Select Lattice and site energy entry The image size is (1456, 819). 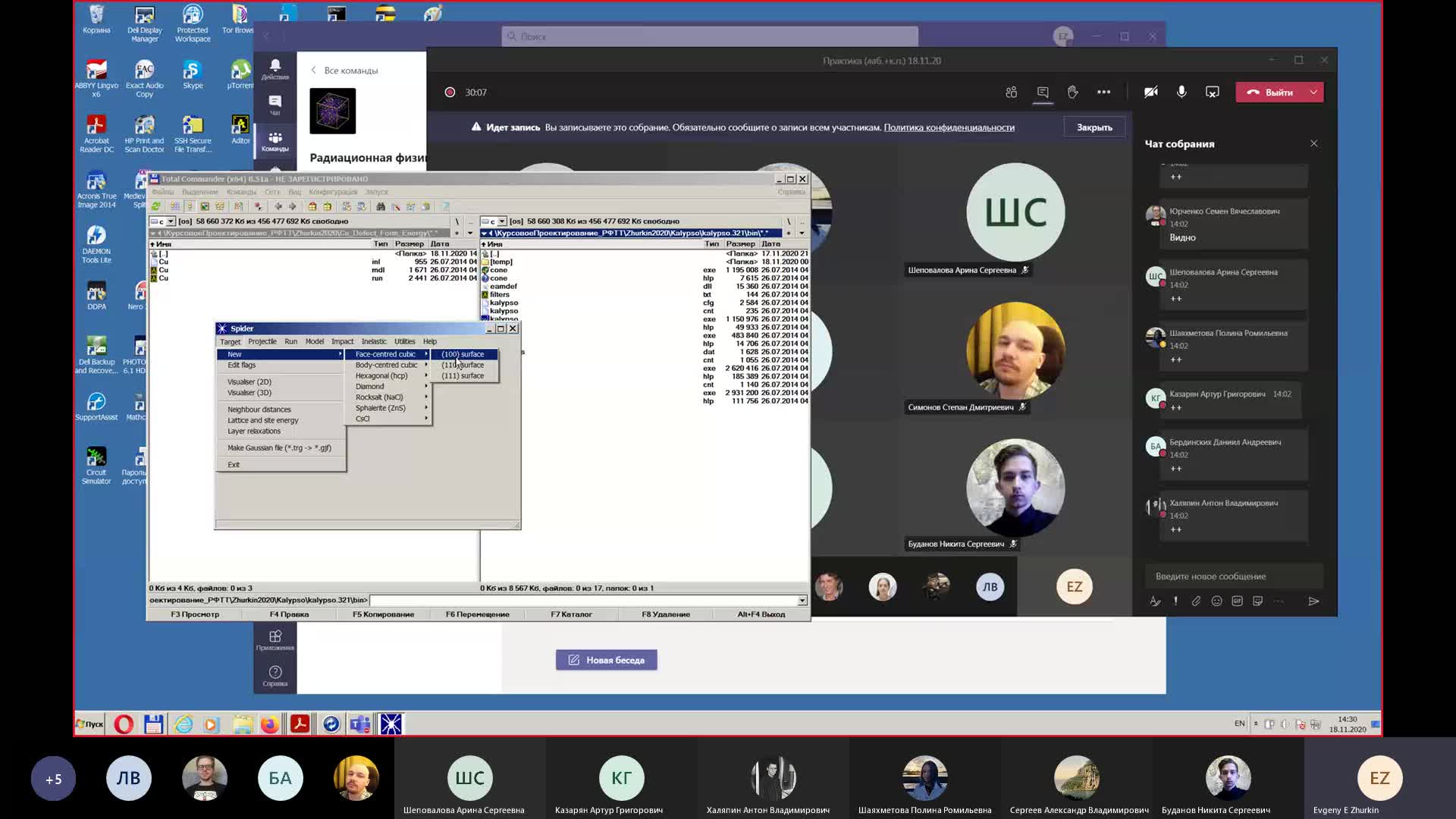pyautogui.click(x=281, y=420)
